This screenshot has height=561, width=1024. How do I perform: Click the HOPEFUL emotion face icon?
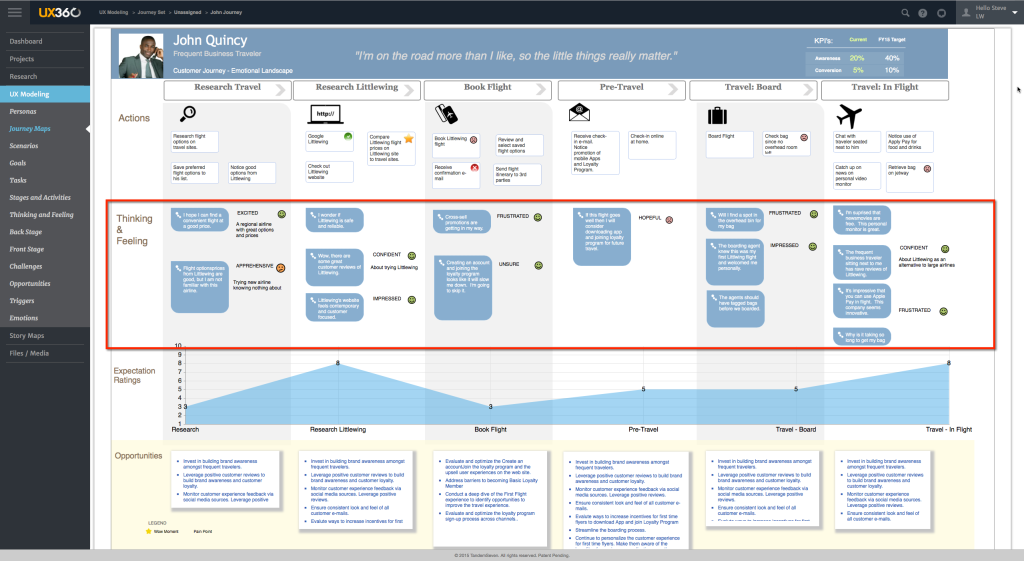[669, 219]
